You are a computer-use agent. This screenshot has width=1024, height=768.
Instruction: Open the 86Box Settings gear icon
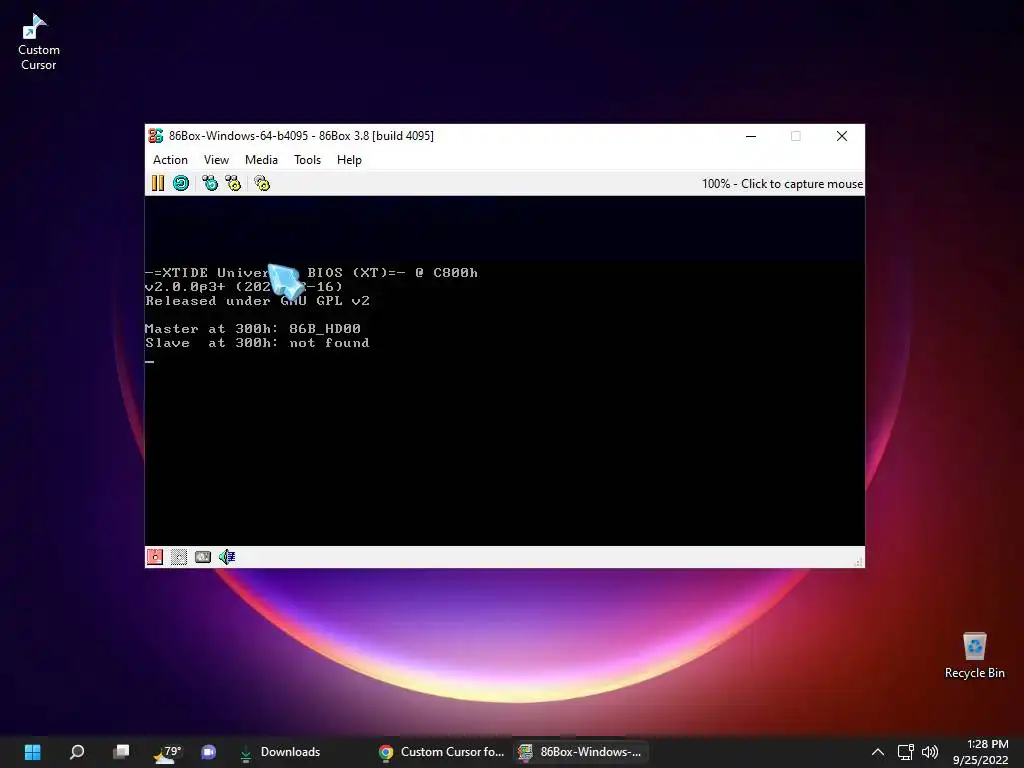[262, 184]
